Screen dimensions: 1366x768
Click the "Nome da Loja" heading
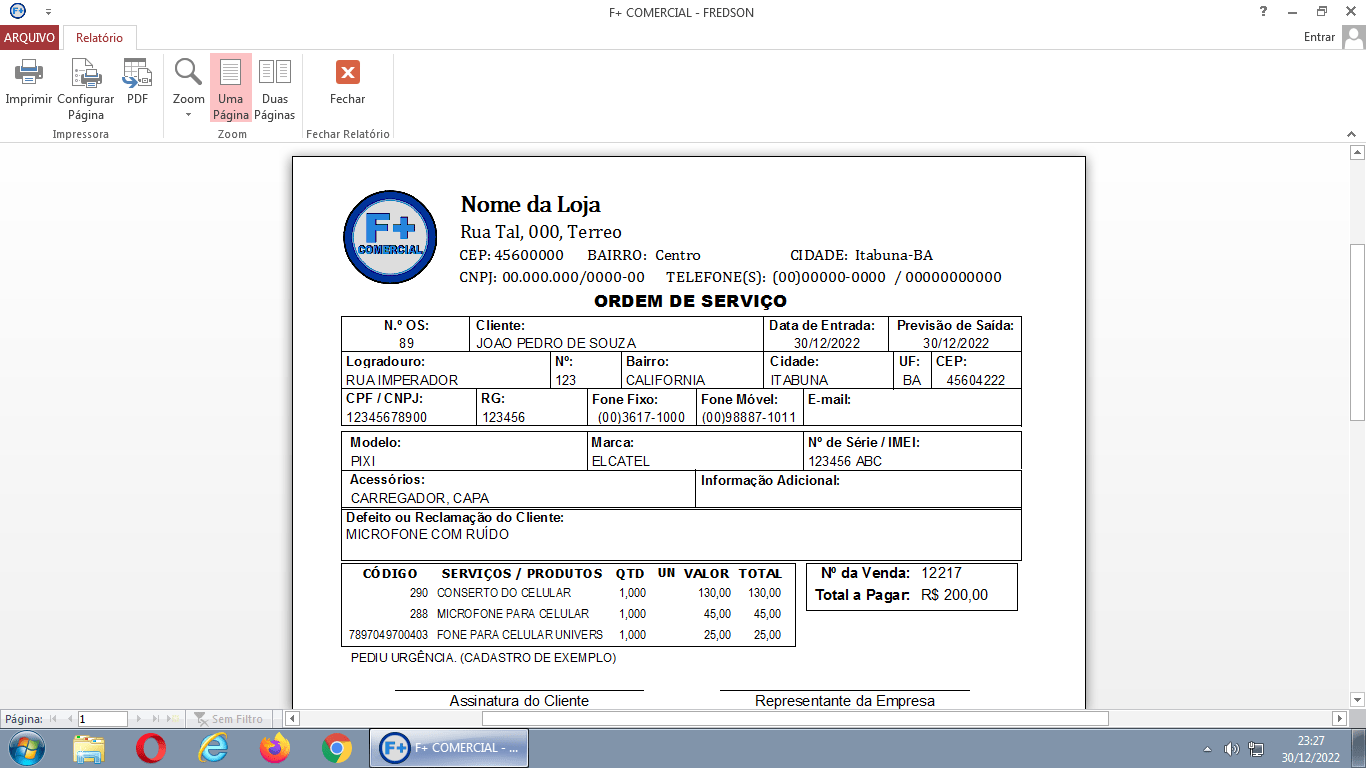[x=530, y=205]
